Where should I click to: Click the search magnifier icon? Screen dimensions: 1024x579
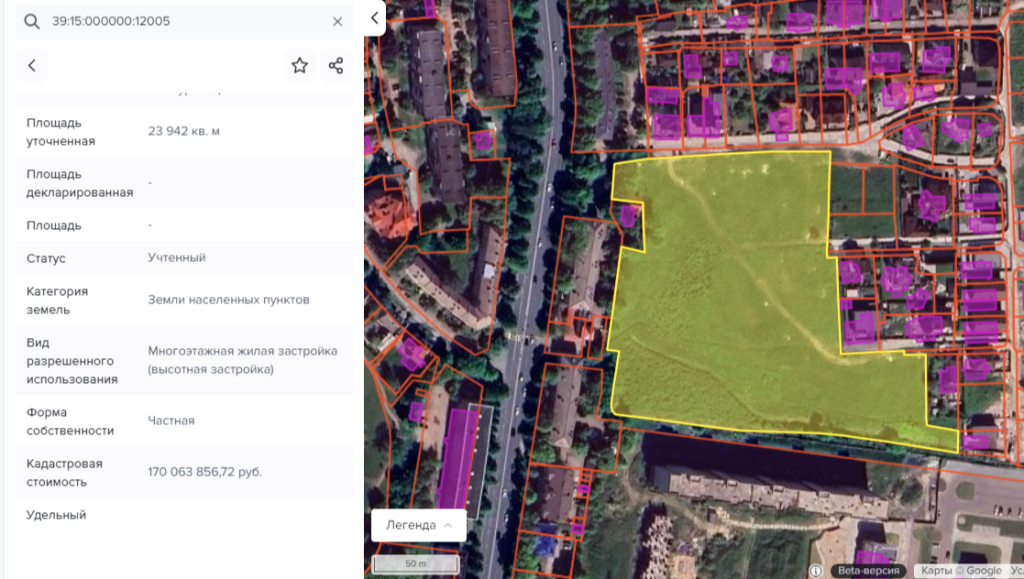tap(31, 22)
